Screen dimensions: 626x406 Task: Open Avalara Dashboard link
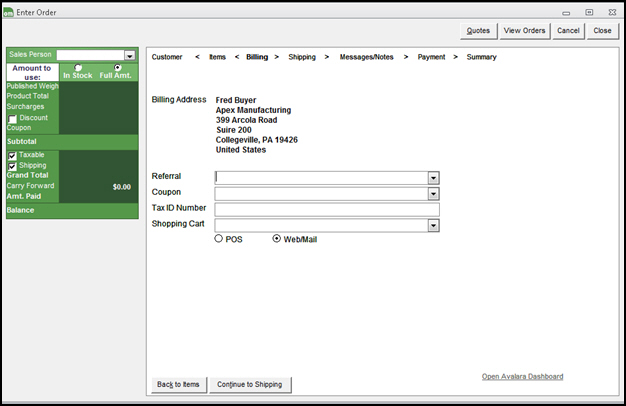tap(522, 377)
